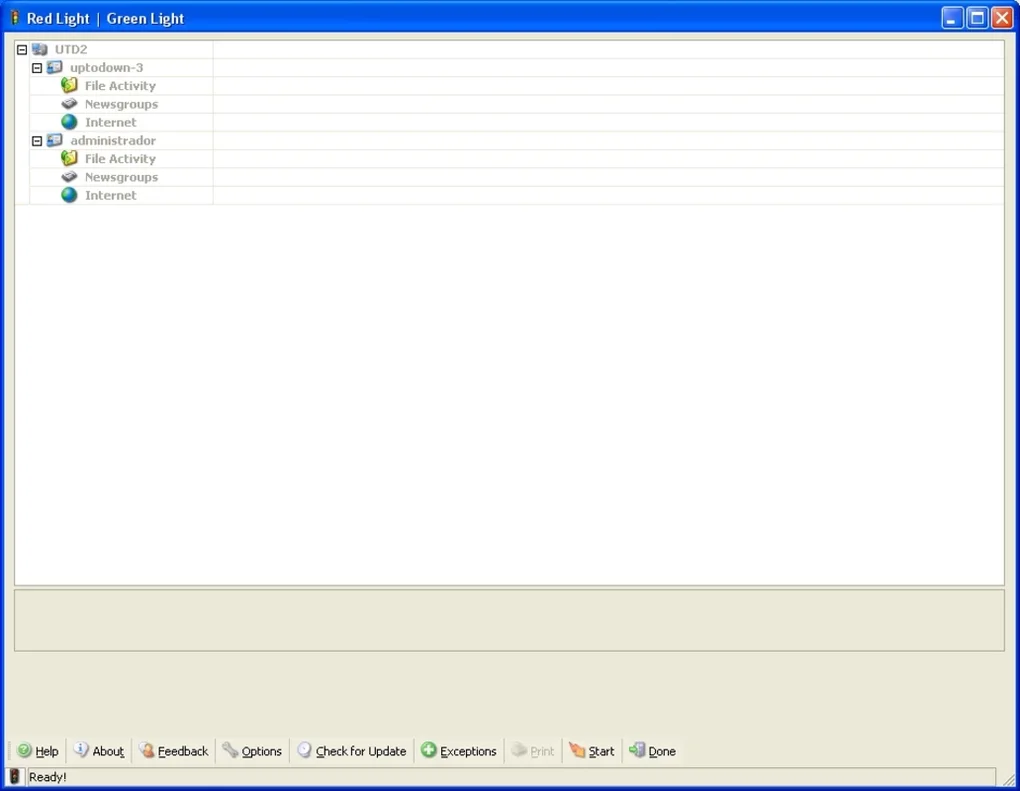
Task: Click Newsgroups icon under administrador
Action: coord(69,177)
